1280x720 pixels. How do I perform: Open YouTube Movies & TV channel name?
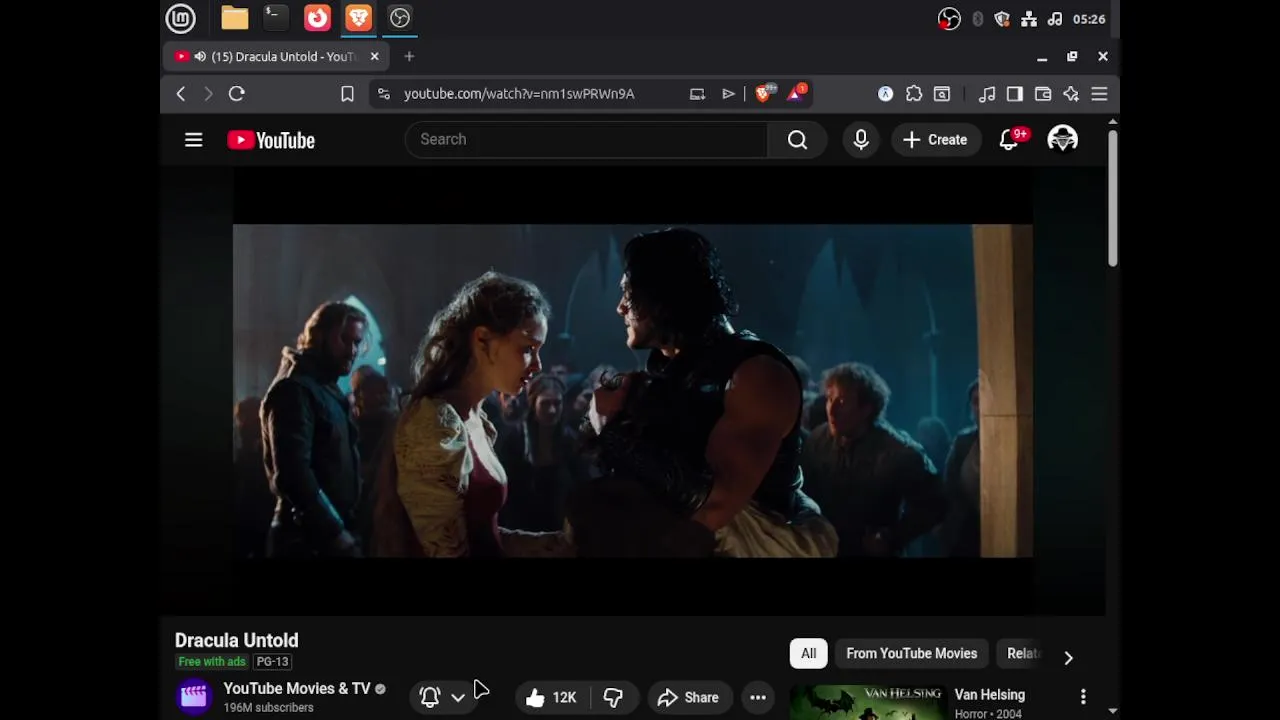click(297, 688)
